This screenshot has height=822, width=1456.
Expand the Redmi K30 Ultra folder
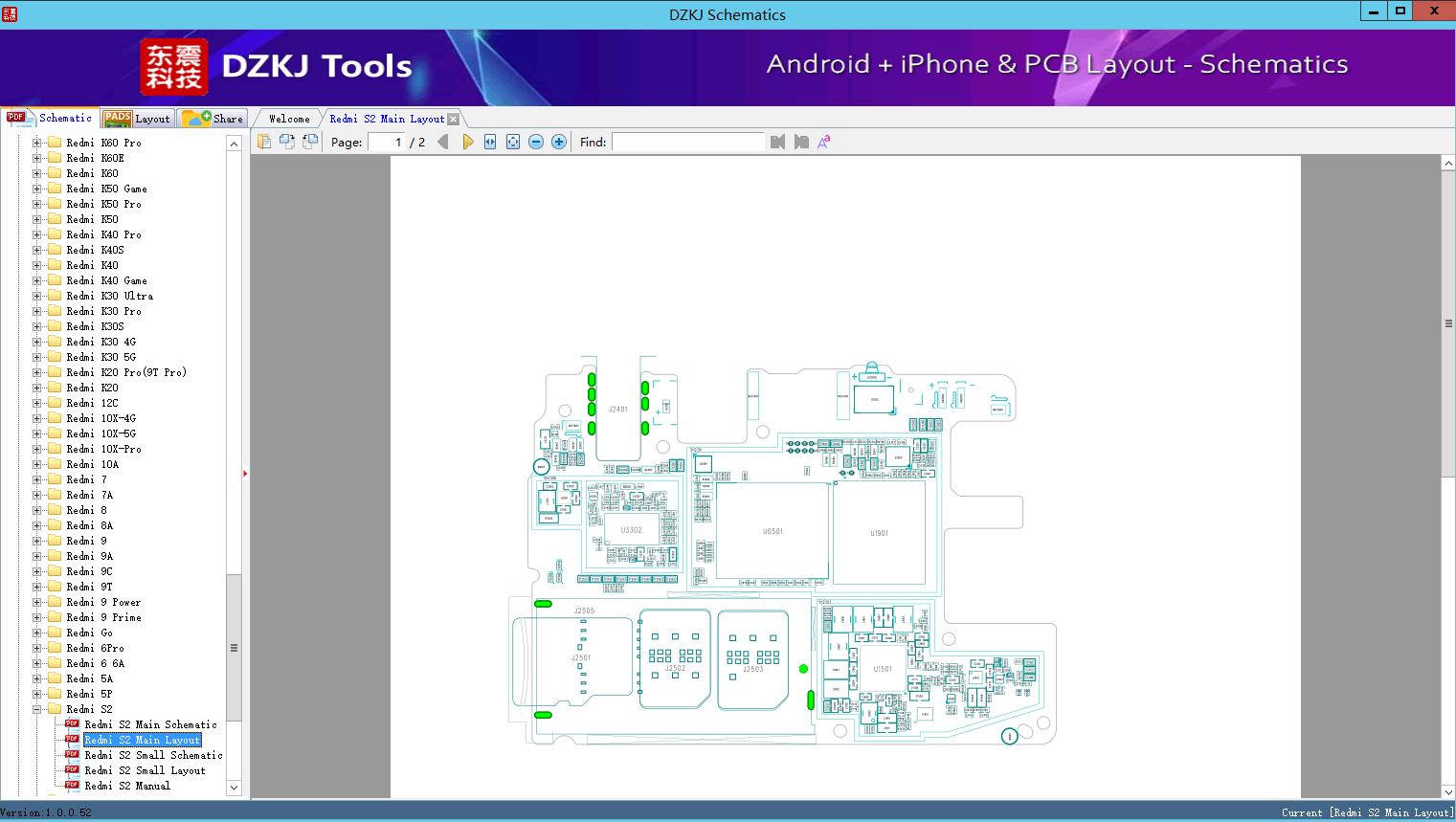37,296
